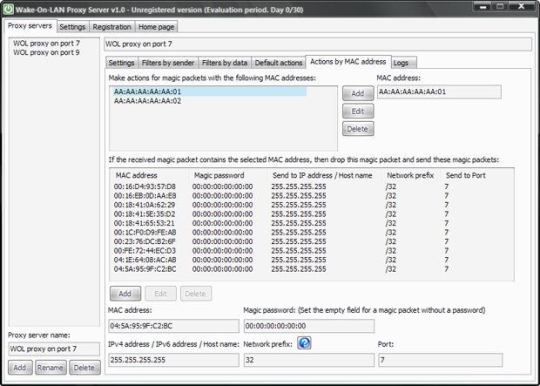The width and height of the screenshot is (540, 386).
Task: Click Add below the magic packets table
Action: tap(125, 294)
